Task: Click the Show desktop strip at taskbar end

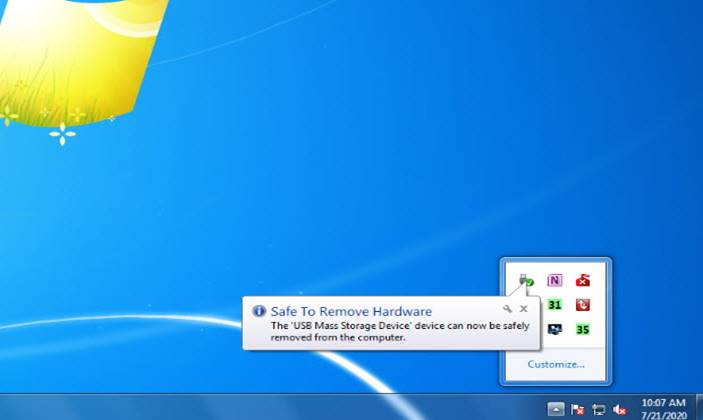Action: [698, 407]
